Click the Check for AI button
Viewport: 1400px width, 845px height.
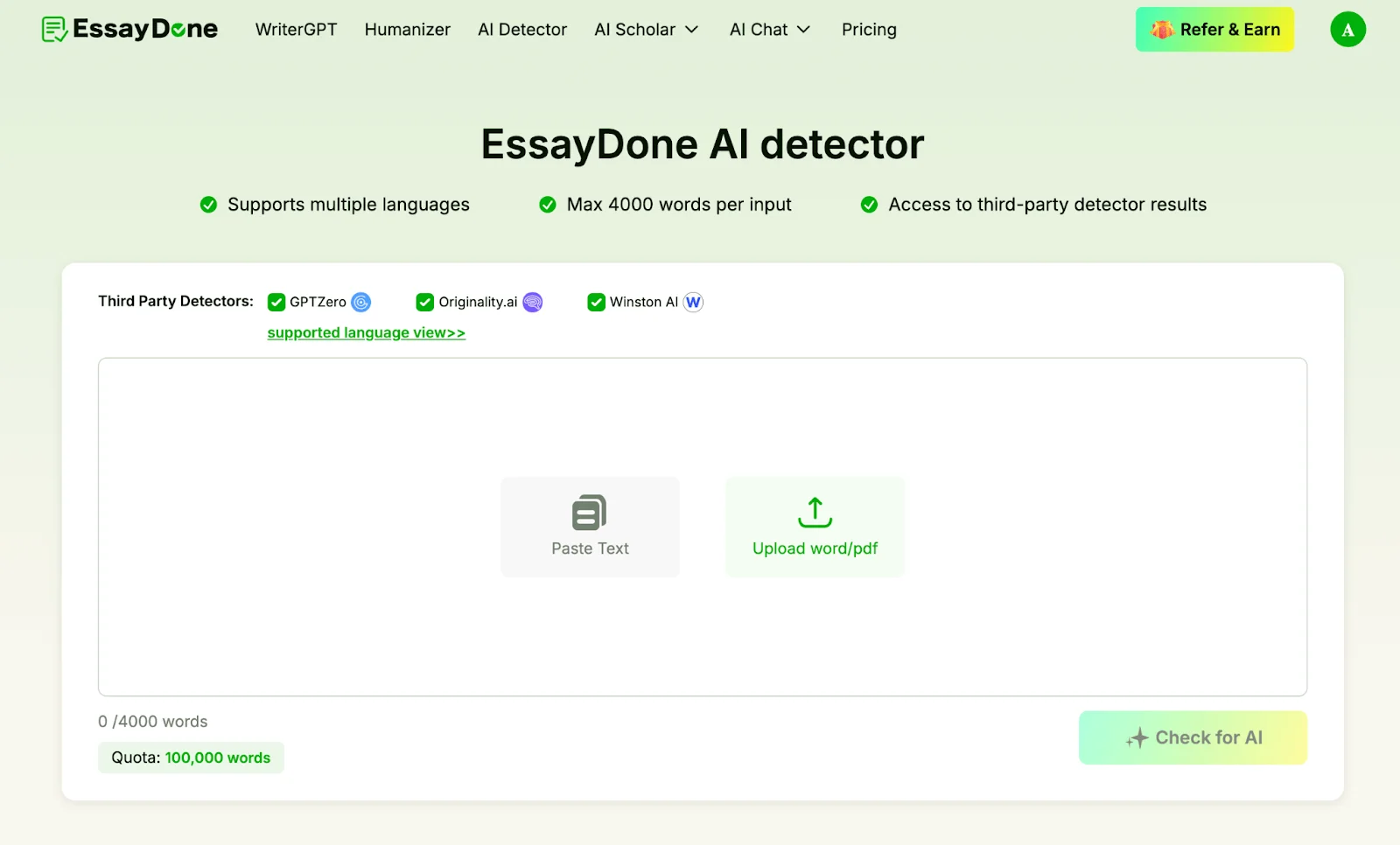[1193, 737]
